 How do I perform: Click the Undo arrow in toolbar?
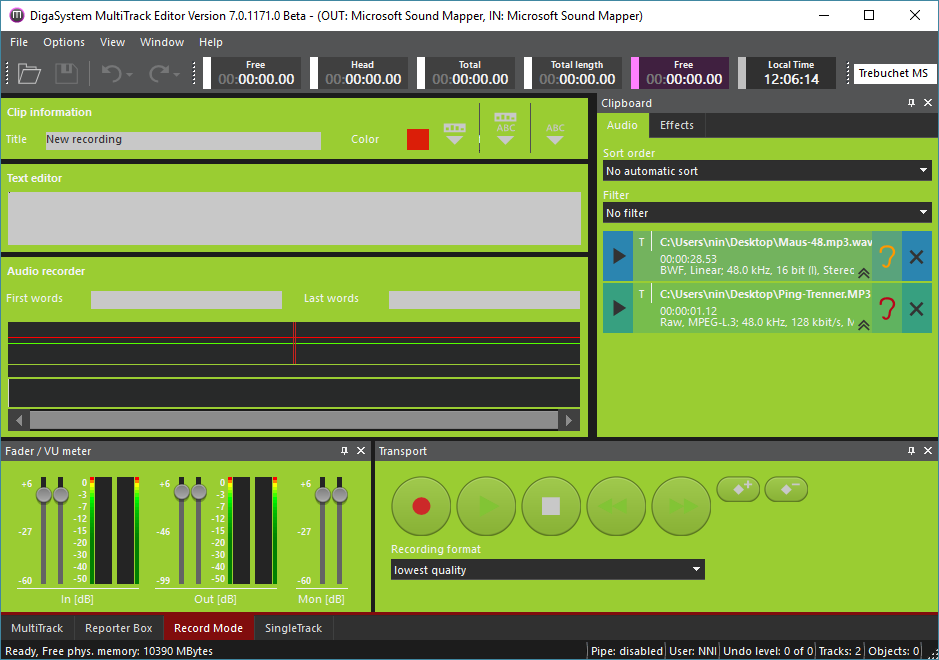pyautogui.click(x=111, y=73)
